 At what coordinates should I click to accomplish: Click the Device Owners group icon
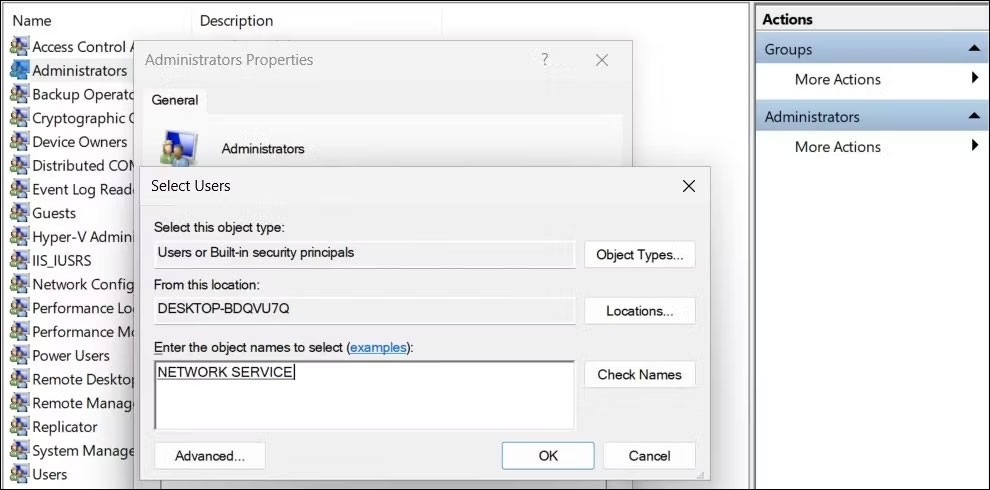(x=19, y=142)
